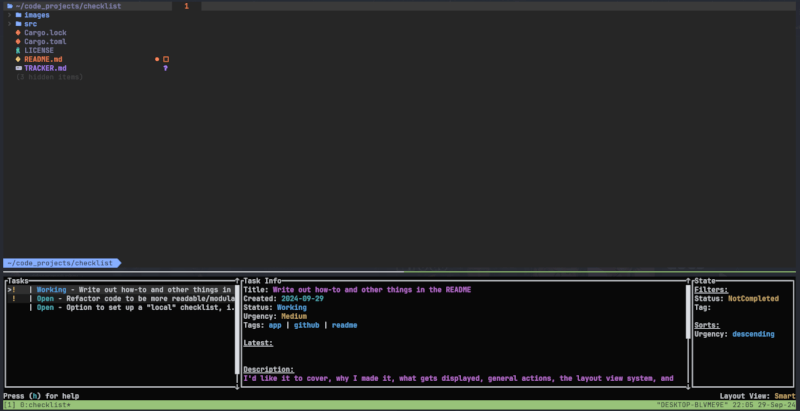Image resolution: width=800 pixels, height=411 pixels.
Task: Click the README.md file icon
Action: pyautogui.click(x=18, y=59)
